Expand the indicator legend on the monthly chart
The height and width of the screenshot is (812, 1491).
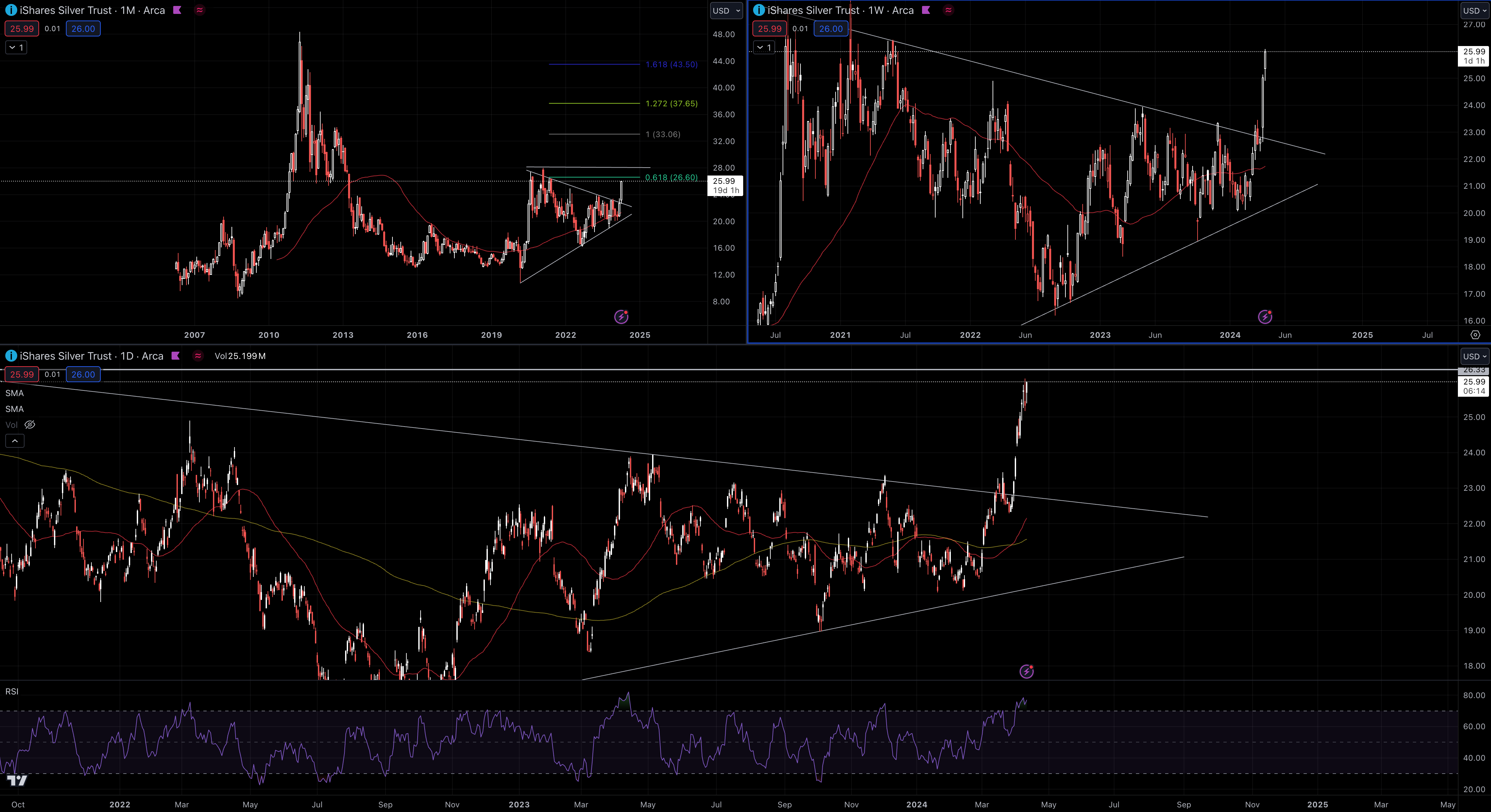click(x=16, y=47)
